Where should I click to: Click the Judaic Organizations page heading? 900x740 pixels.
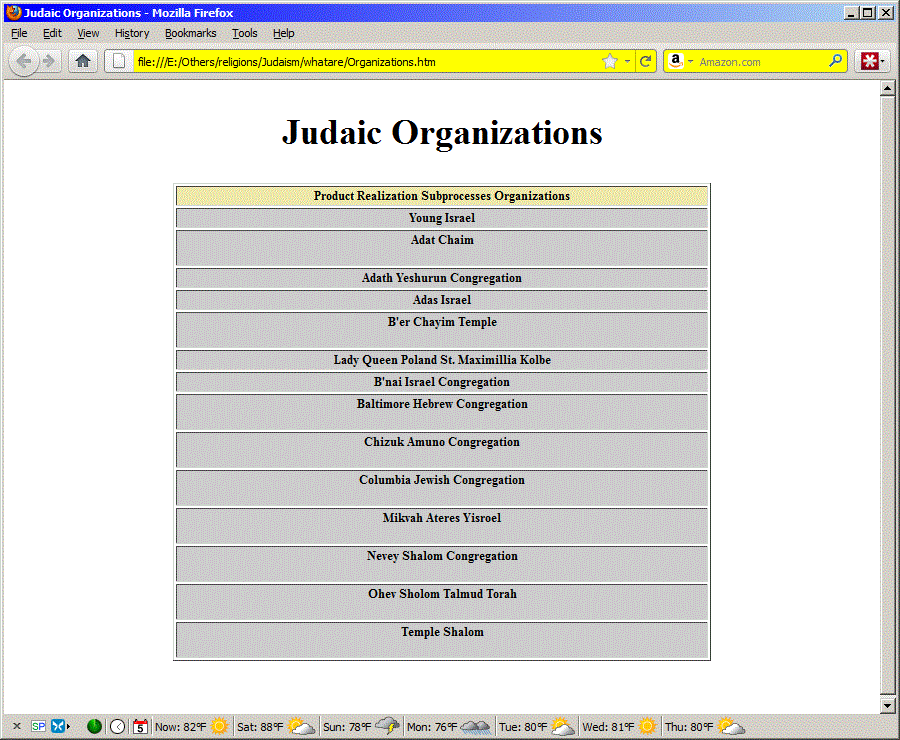(442, 132)
